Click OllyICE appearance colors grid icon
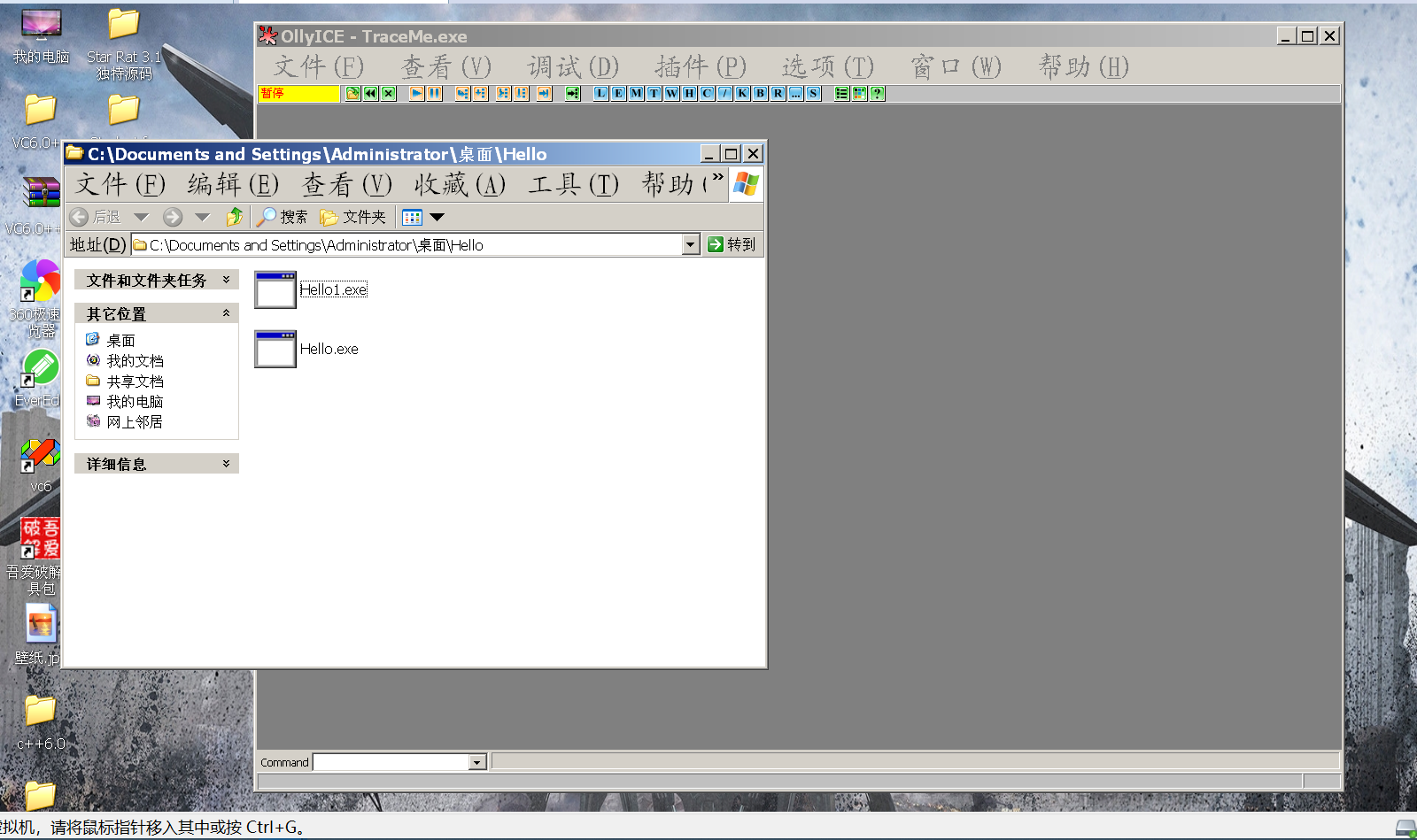 859,93
